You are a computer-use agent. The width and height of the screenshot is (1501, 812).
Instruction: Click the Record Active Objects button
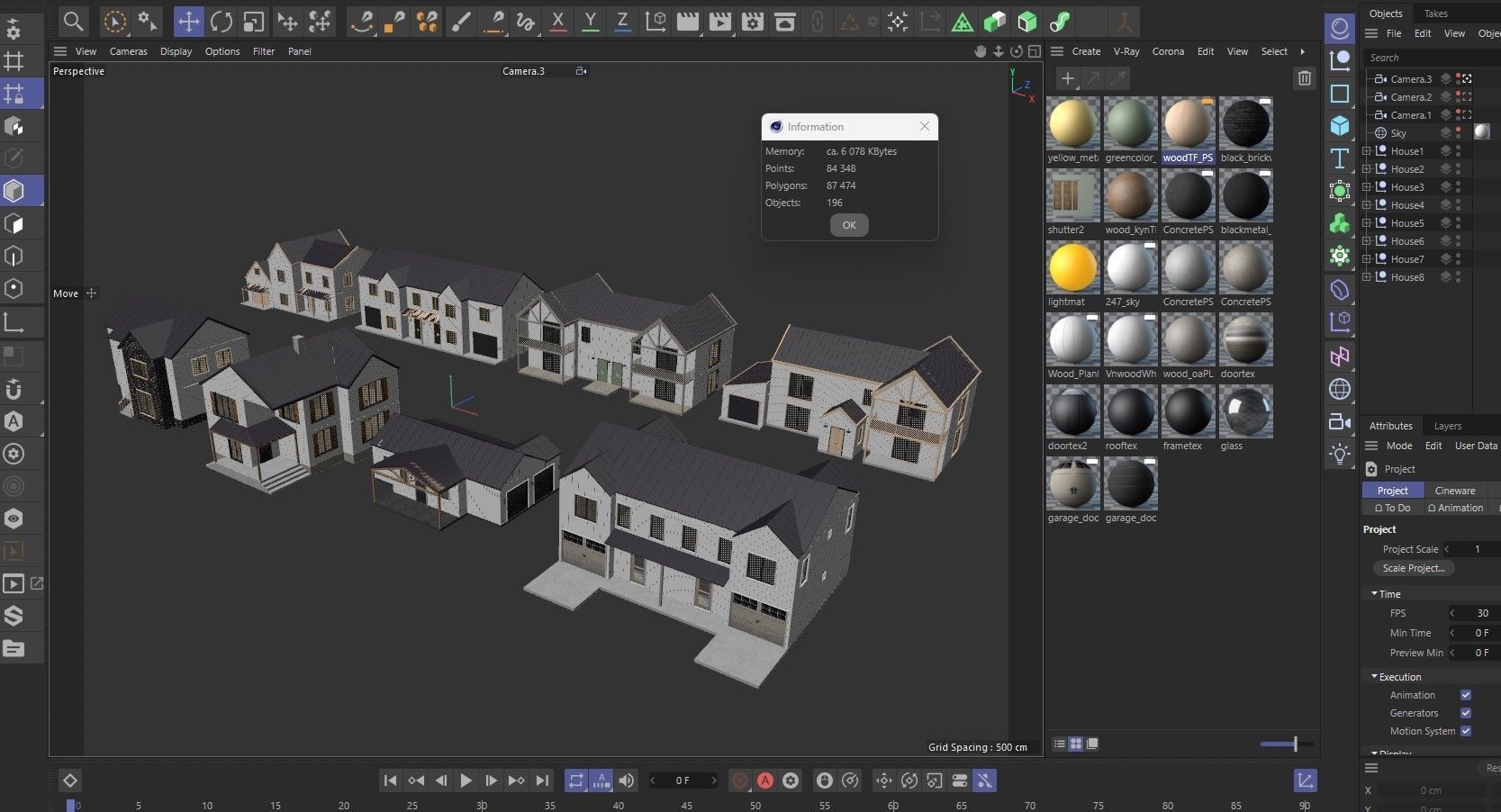(x=740, y=780)
